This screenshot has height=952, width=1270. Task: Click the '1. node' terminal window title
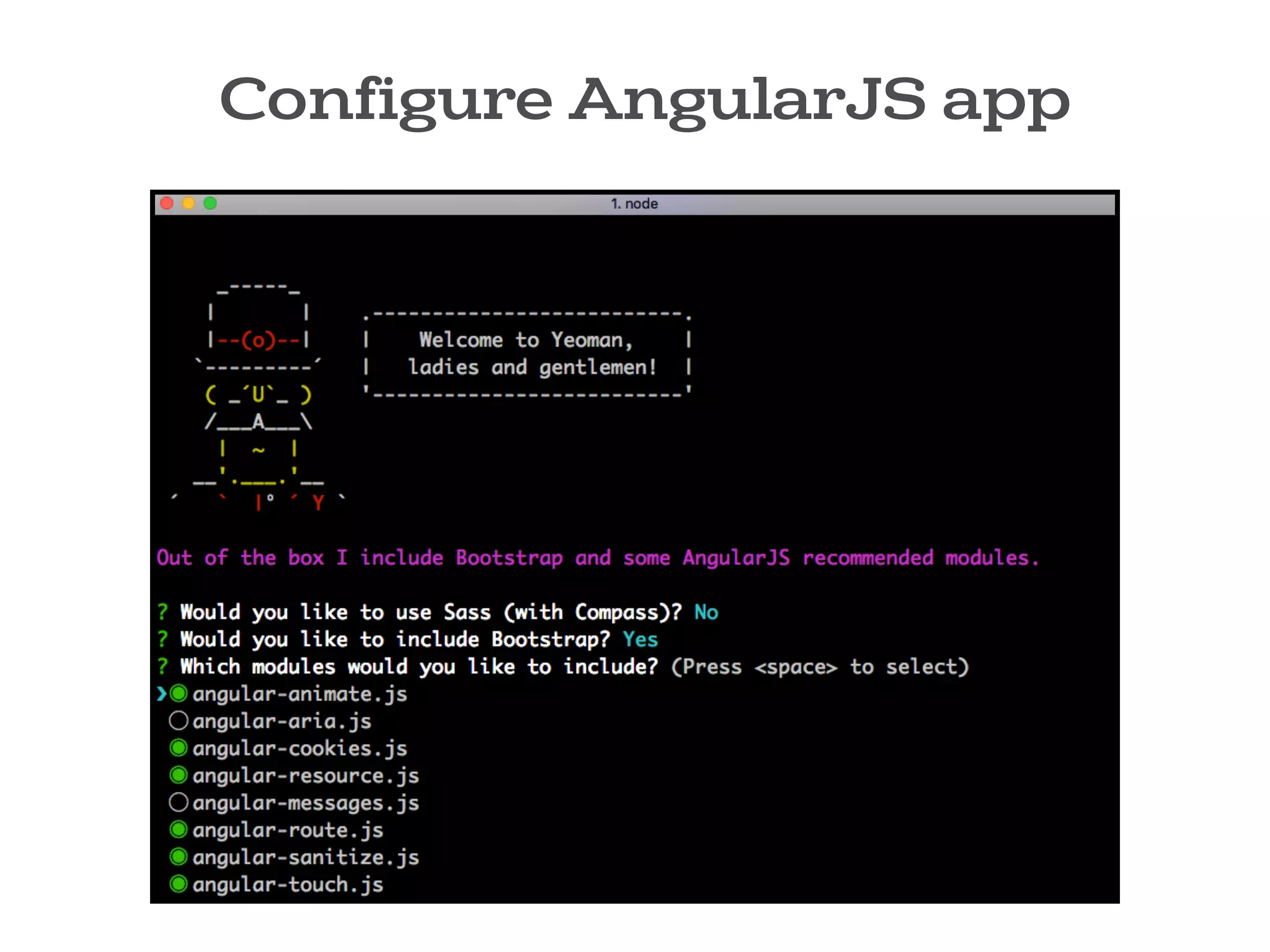click(634, 204)
